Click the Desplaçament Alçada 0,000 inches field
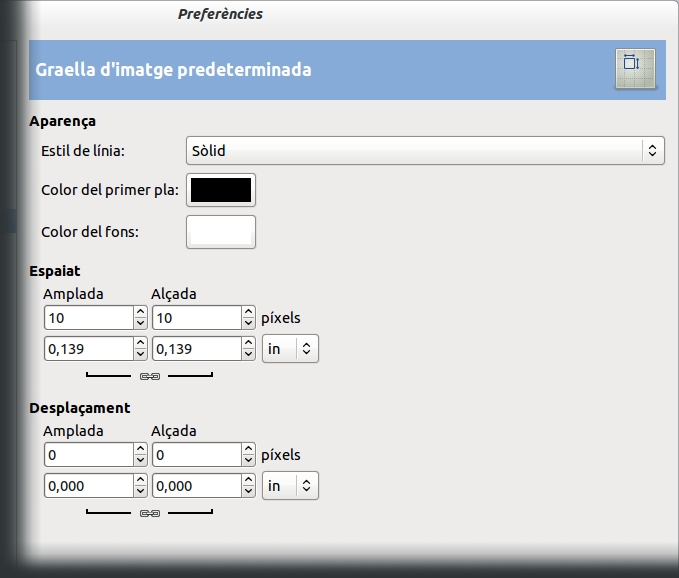 [195, 486]
